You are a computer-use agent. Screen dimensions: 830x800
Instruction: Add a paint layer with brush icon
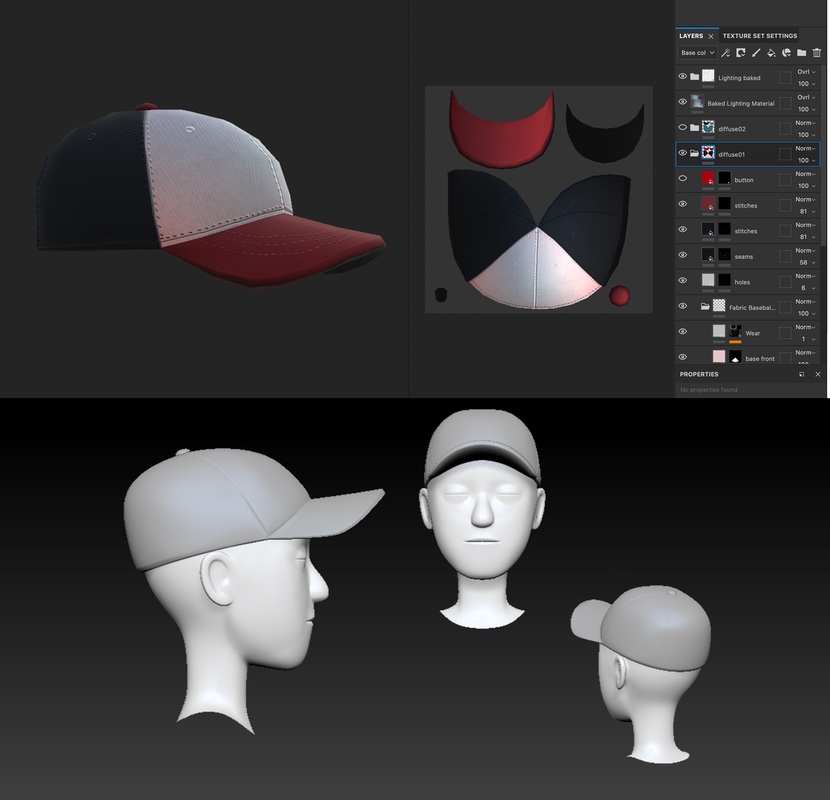click(x=756, y=52)
